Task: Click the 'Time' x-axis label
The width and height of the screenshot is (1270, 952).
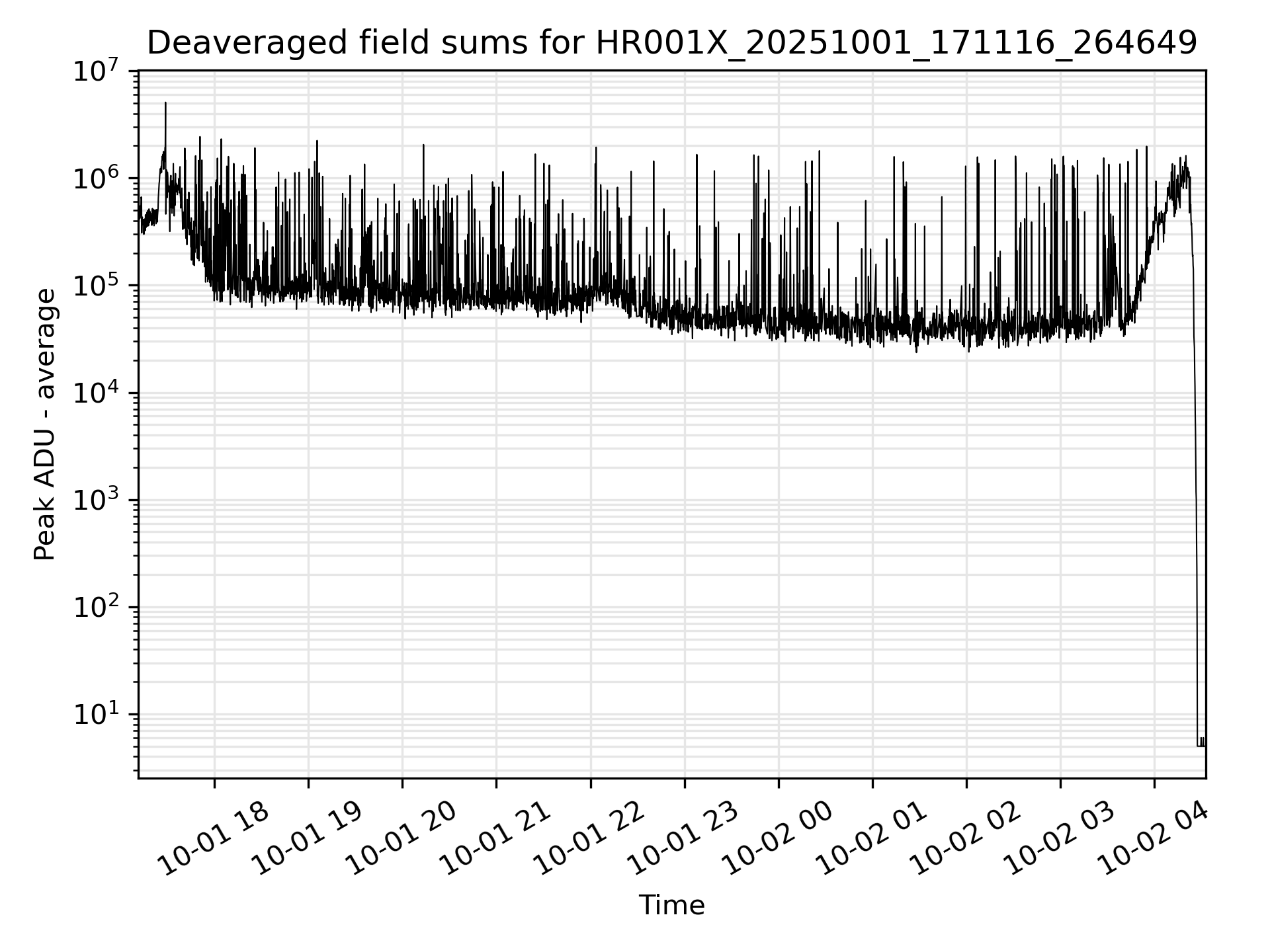Action: pos(671,905)
